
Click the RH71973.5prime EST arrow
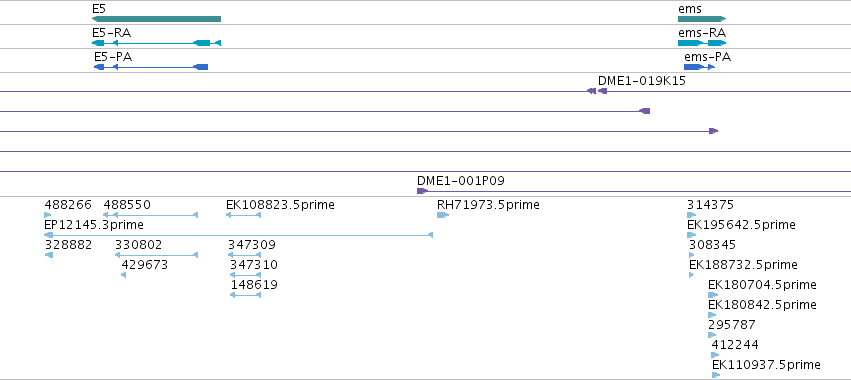443,215
